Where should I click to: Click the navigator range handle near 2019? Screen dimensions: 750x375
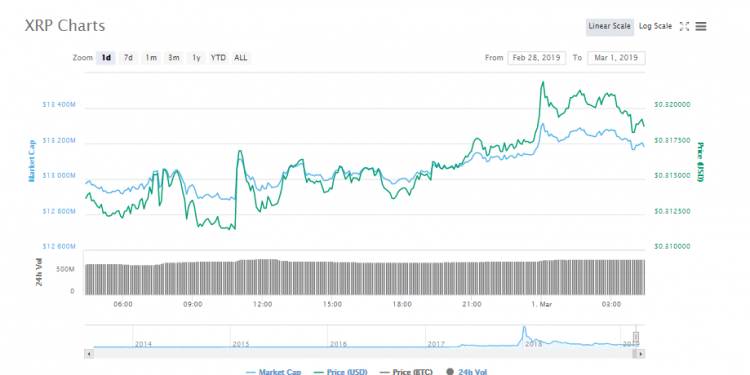pos(636,337)
